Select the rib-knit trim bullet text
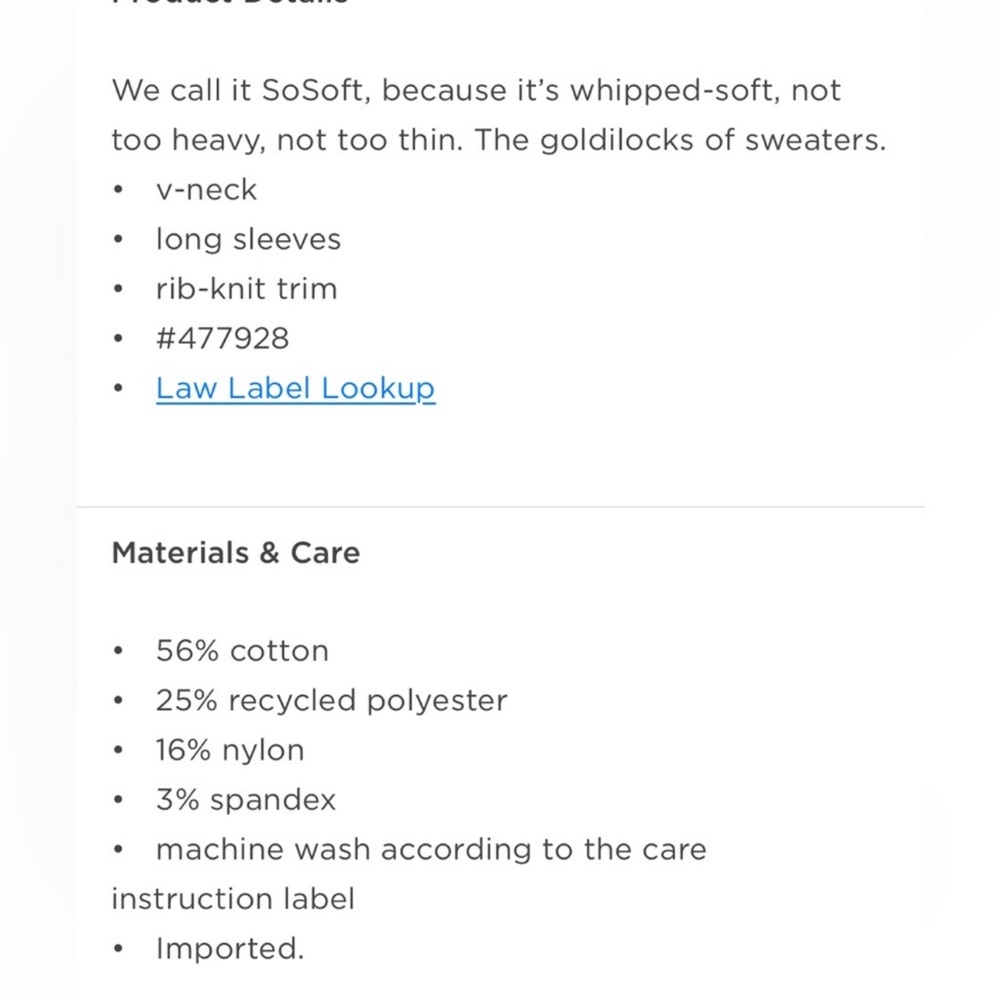The image size is (1000, 1000). click(x=246, y=289)
